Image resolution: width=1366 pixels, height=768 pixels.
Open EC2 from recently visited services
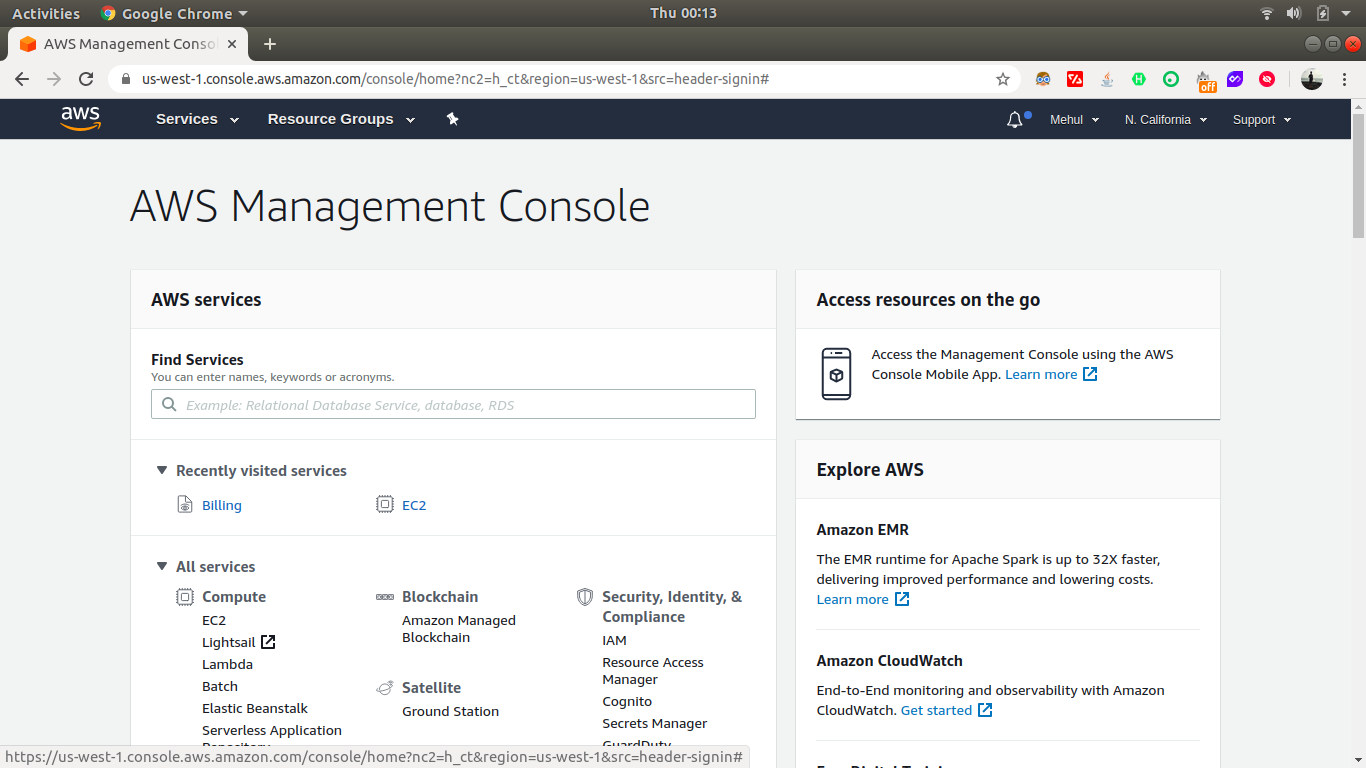[414, 505]
